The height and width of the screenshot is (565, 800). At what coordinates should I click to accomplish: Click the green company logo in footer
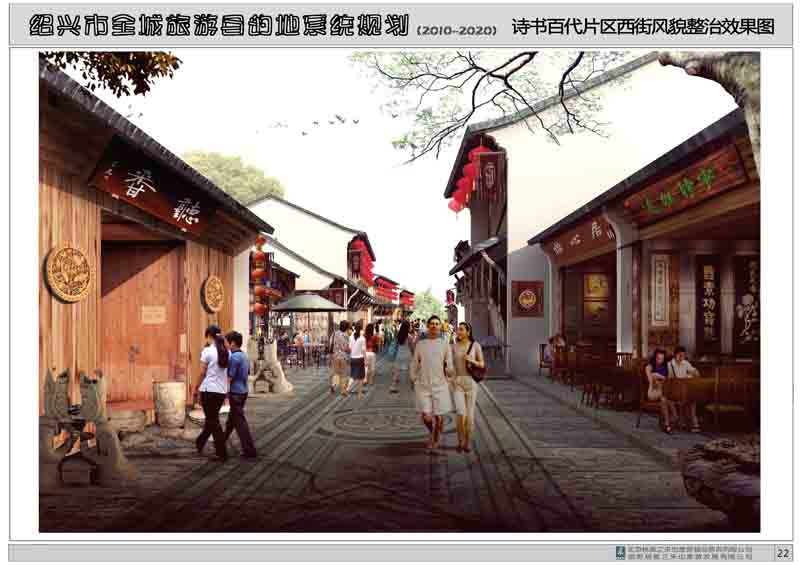[x=620, y=553]
